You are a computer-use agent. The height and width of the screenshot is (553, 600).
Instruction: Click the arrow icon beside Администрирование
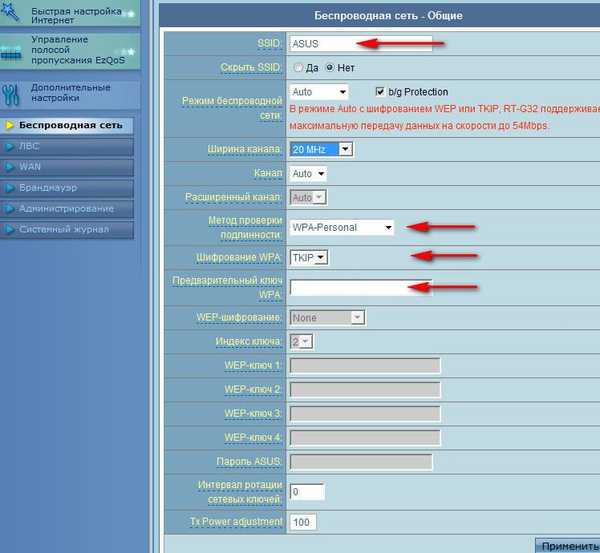point(10,209)
